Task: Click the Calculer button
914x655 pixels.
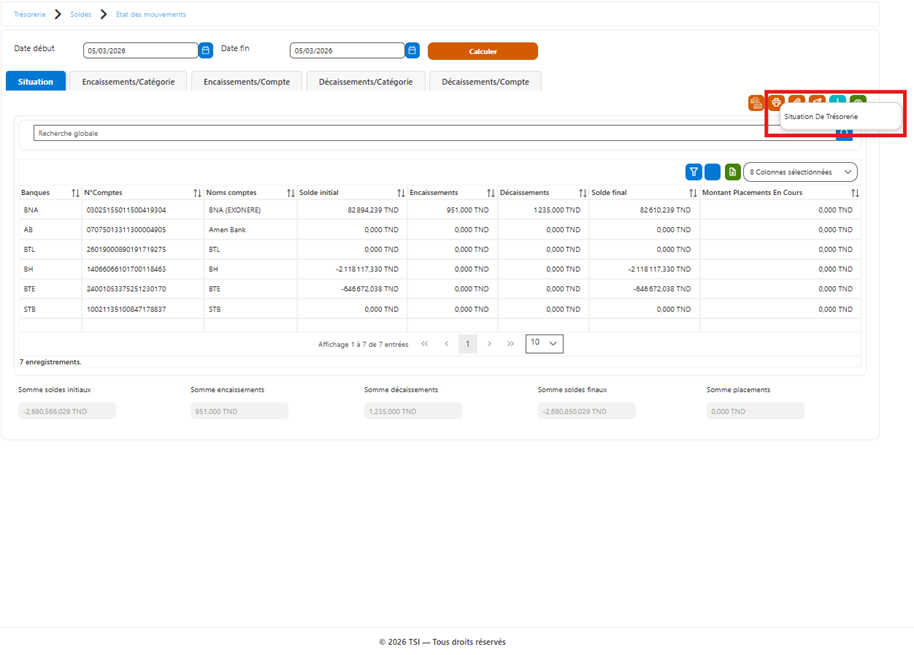Action: [x=483, y=51]
